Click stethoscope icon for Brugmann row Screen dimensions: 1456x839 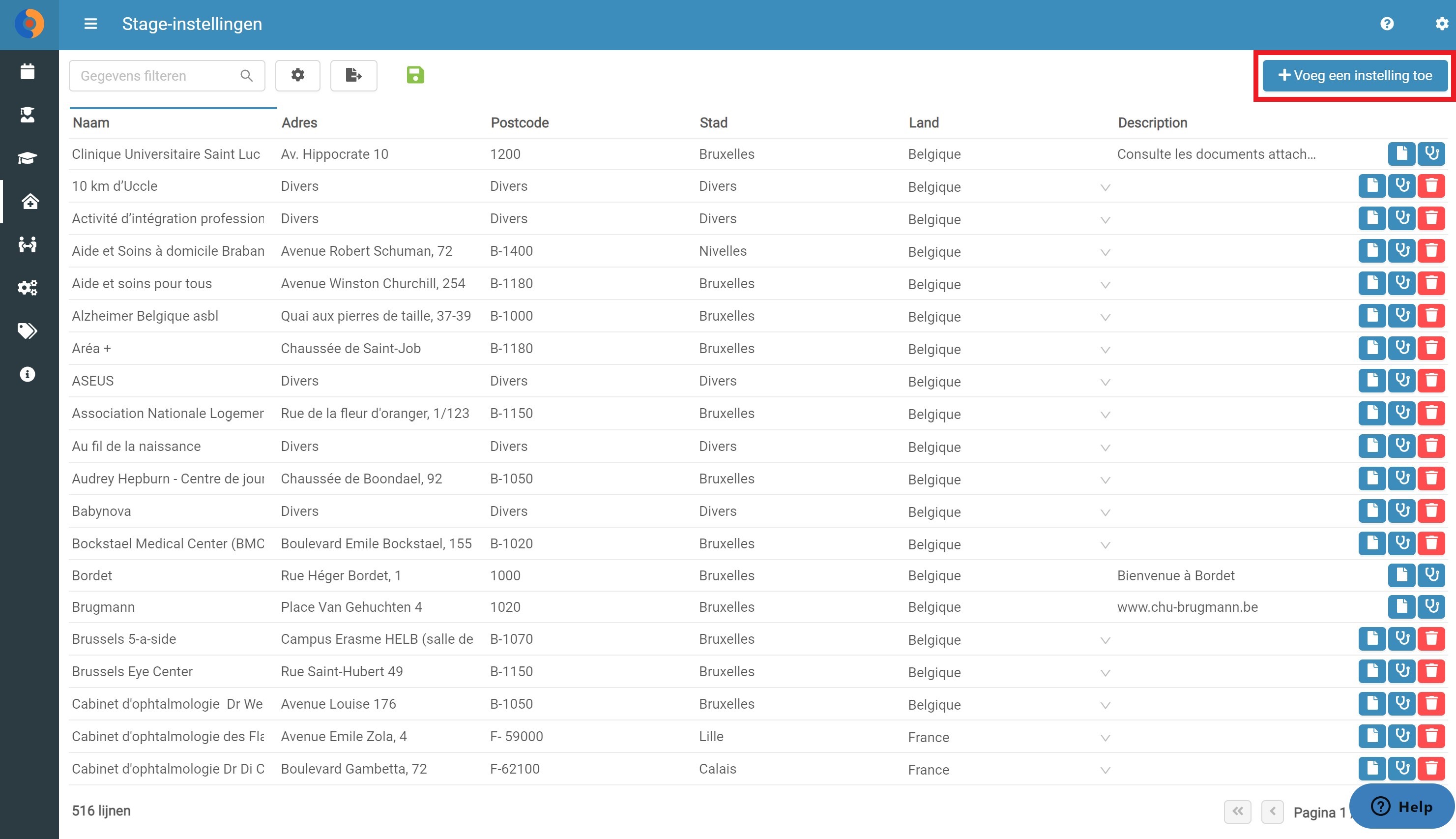[1431, 607]
